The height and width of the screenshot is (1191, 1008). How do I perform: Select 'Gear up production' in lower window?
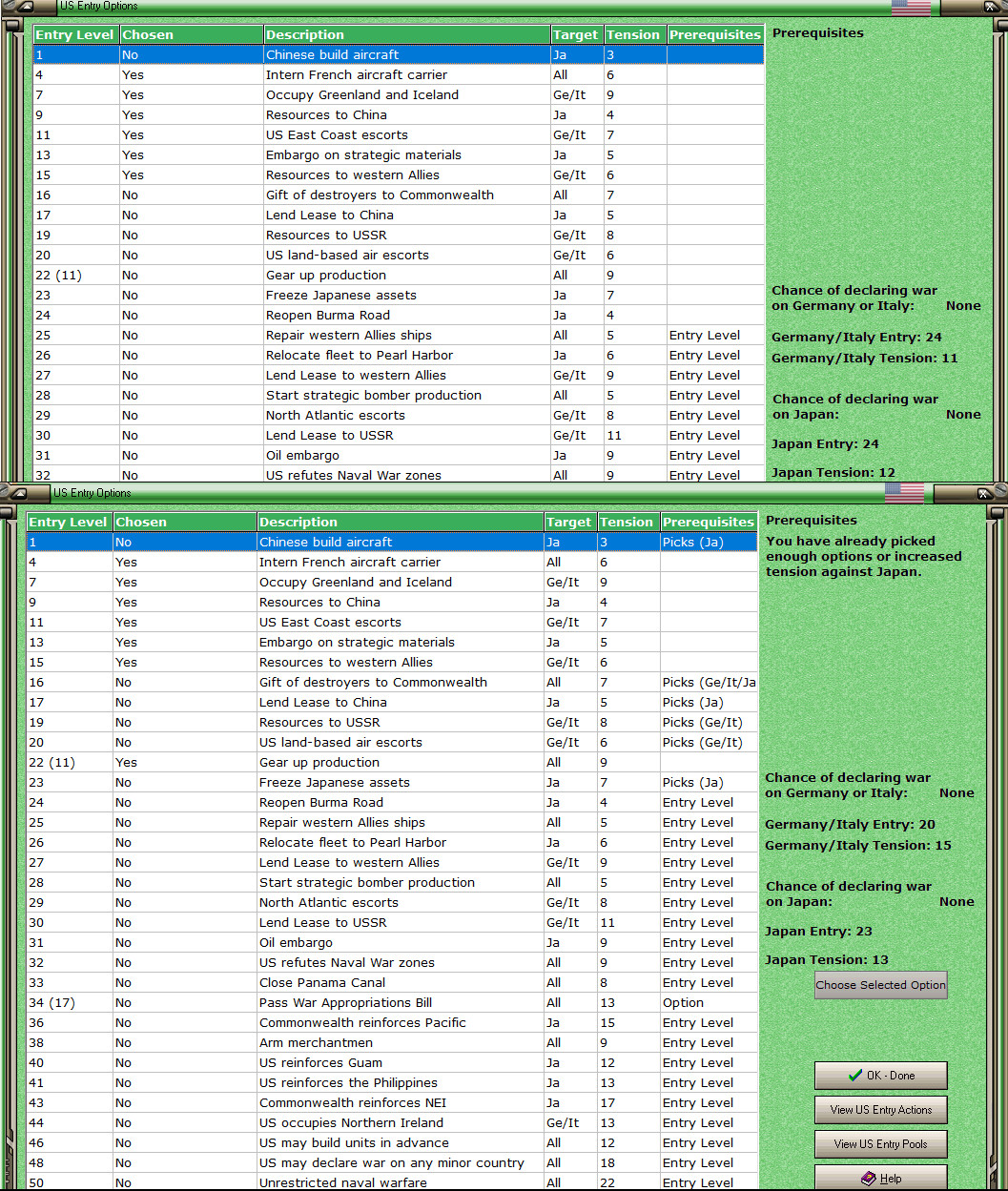point(392,762)
